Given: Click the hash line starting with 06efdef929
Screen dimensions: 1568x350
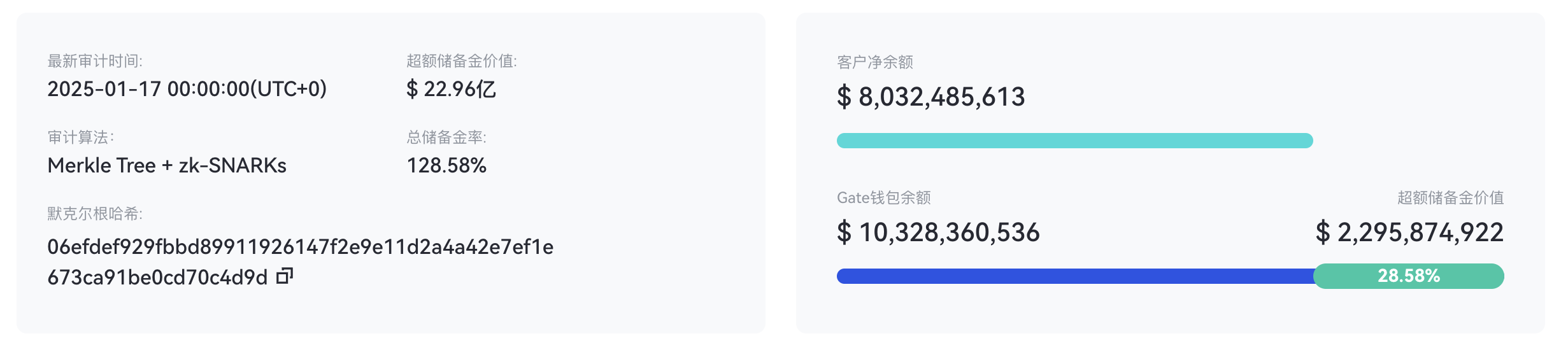Looking at the screenshot, I should 300,247.
